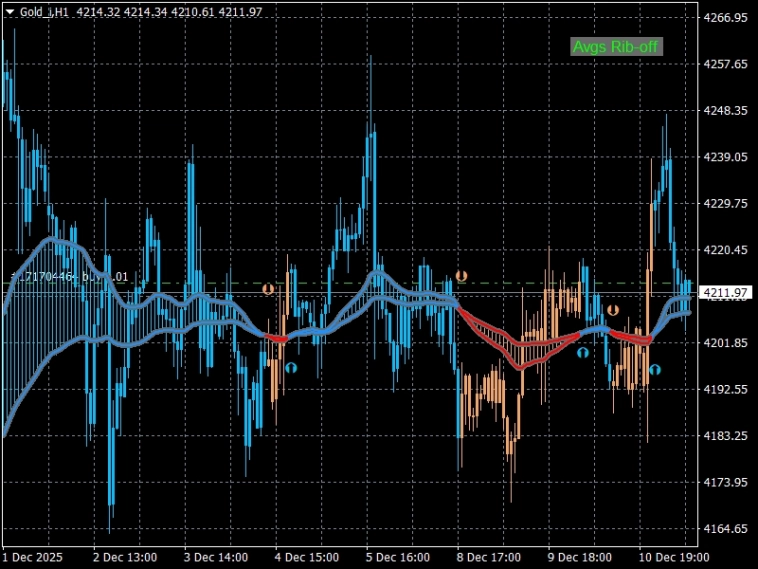Click the 4266.95 price scale value
Viewport: 758px width, 569px height.
click(726, 18)
